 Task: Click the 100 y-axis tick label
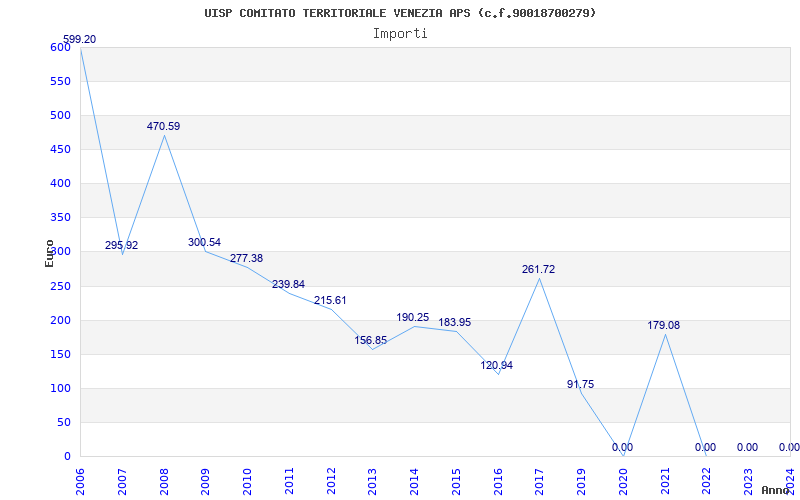point(60,389)
